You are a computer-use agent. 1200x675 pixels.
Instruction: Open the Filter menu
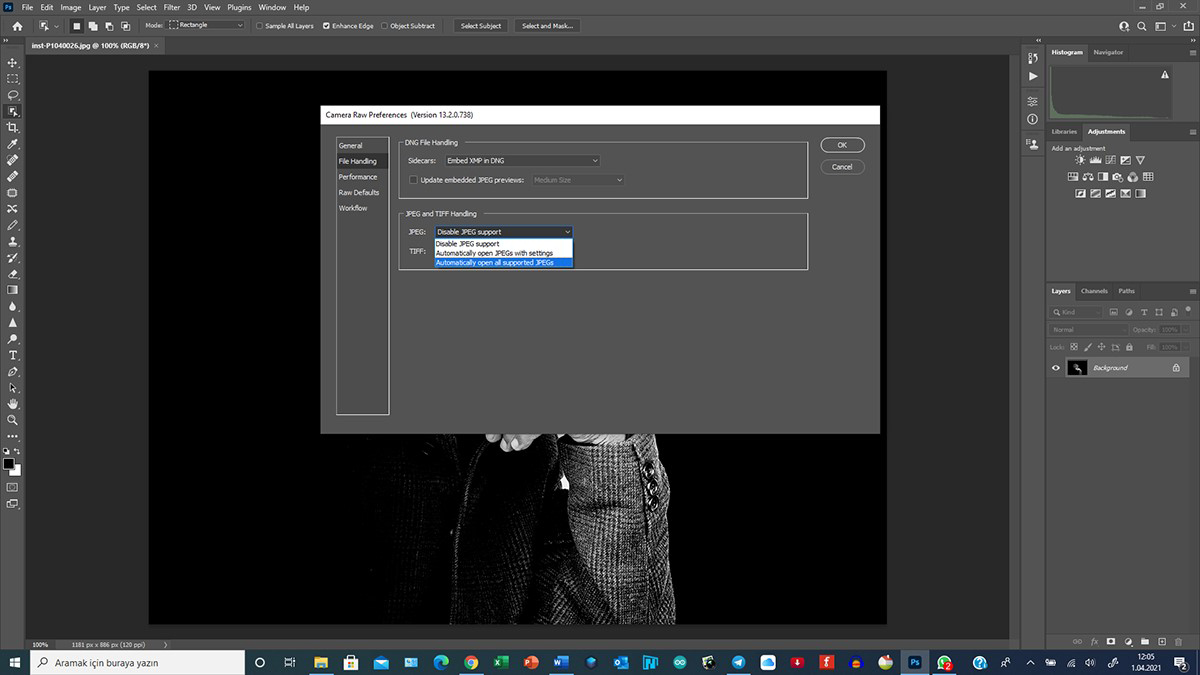coord(172,7)
